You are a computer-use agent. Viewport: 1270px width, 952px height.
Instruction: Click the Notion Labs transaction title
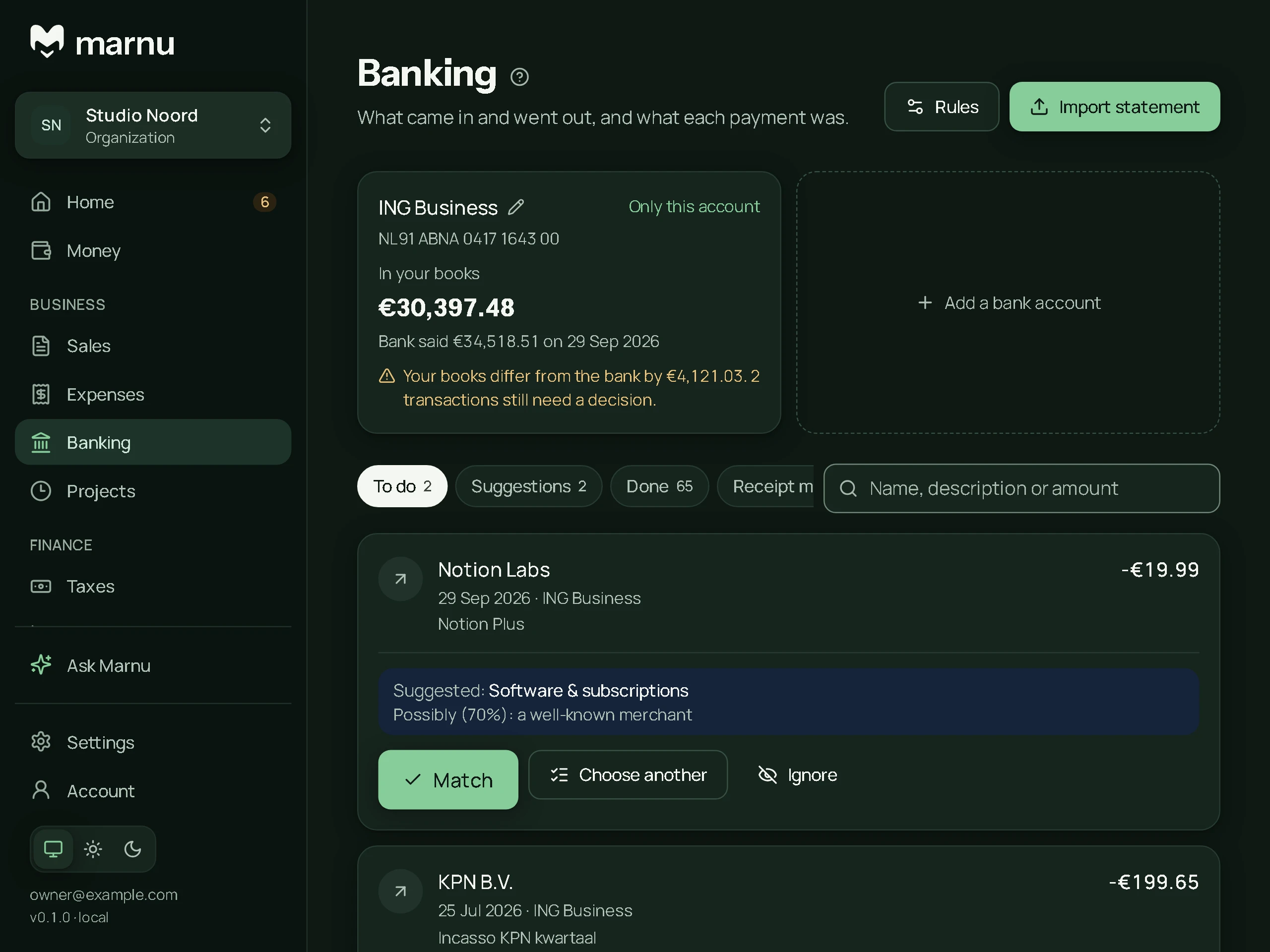[494, 570]
